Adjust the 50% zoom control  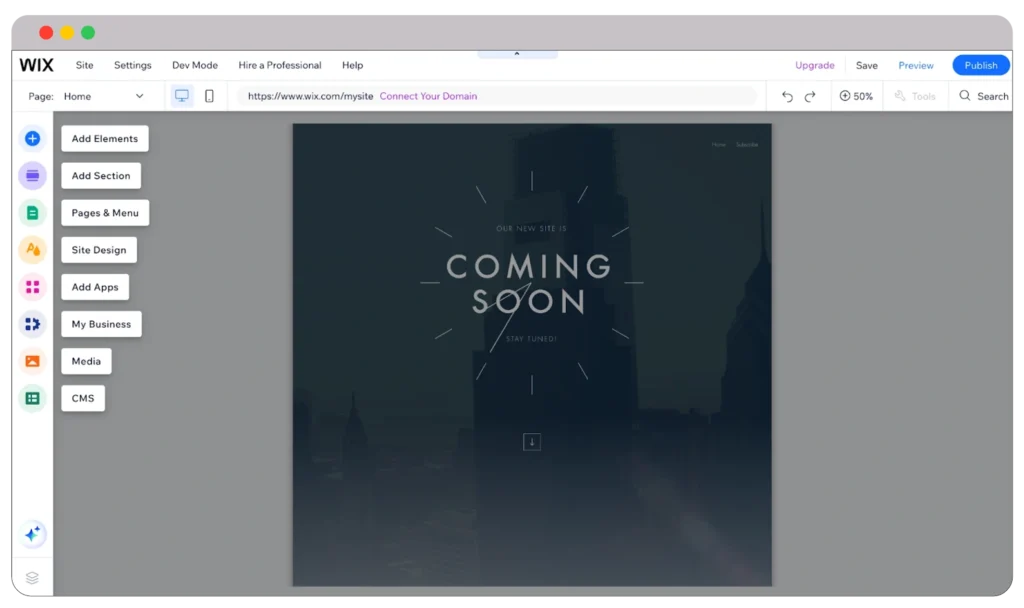pyautogui.click(x=856, y=96)
